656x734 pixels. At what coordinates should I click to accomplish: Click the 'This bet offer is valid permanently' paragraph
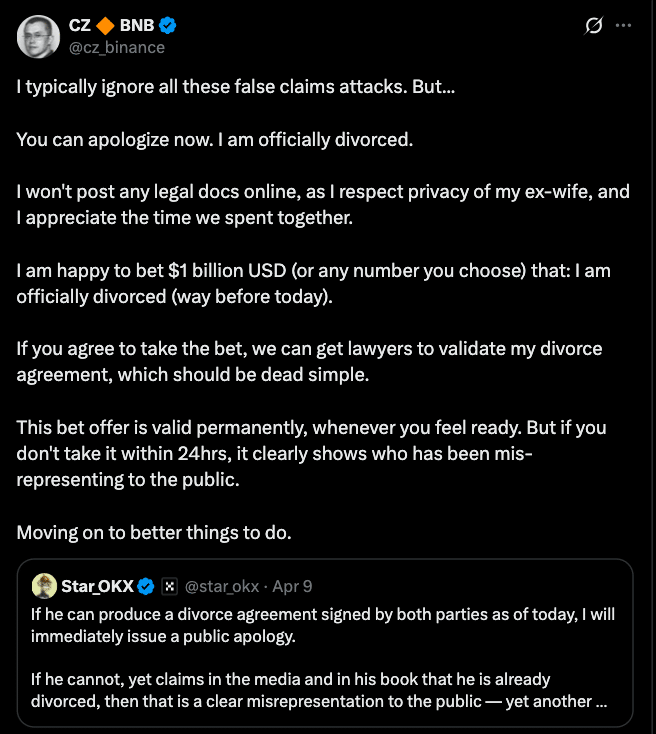[311, 454]
